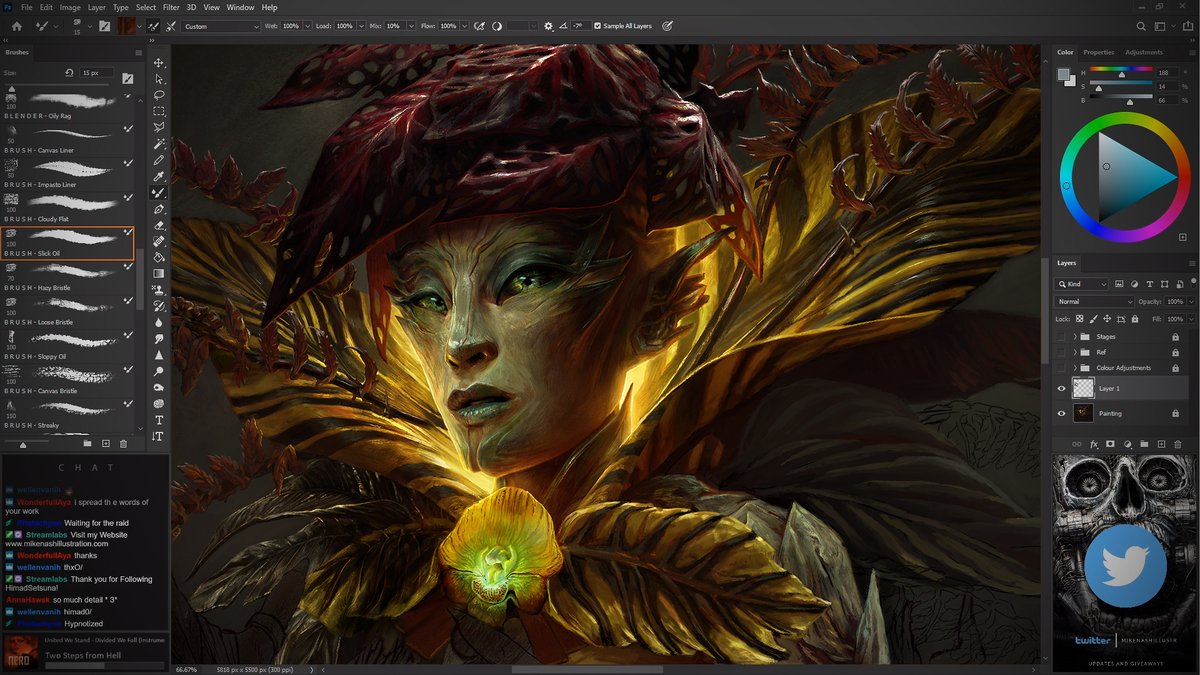Delete brush in Brushes panel

(123, 443)
